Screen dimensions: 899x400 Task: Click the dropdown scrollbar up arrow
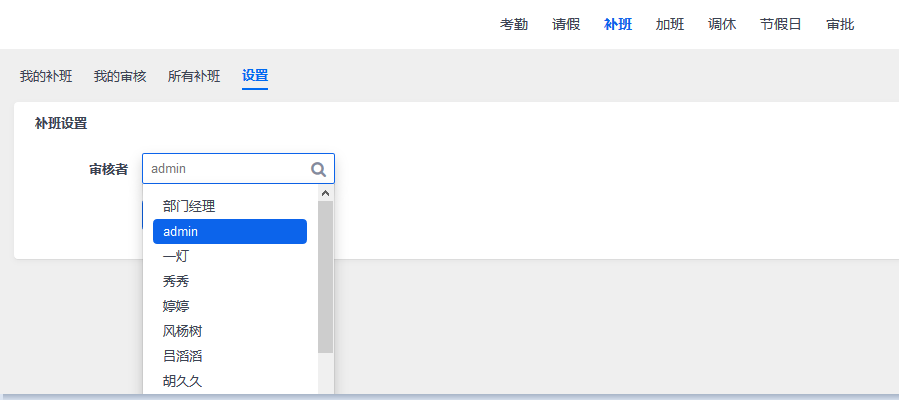pyautogui.click(x=326, y=193)
